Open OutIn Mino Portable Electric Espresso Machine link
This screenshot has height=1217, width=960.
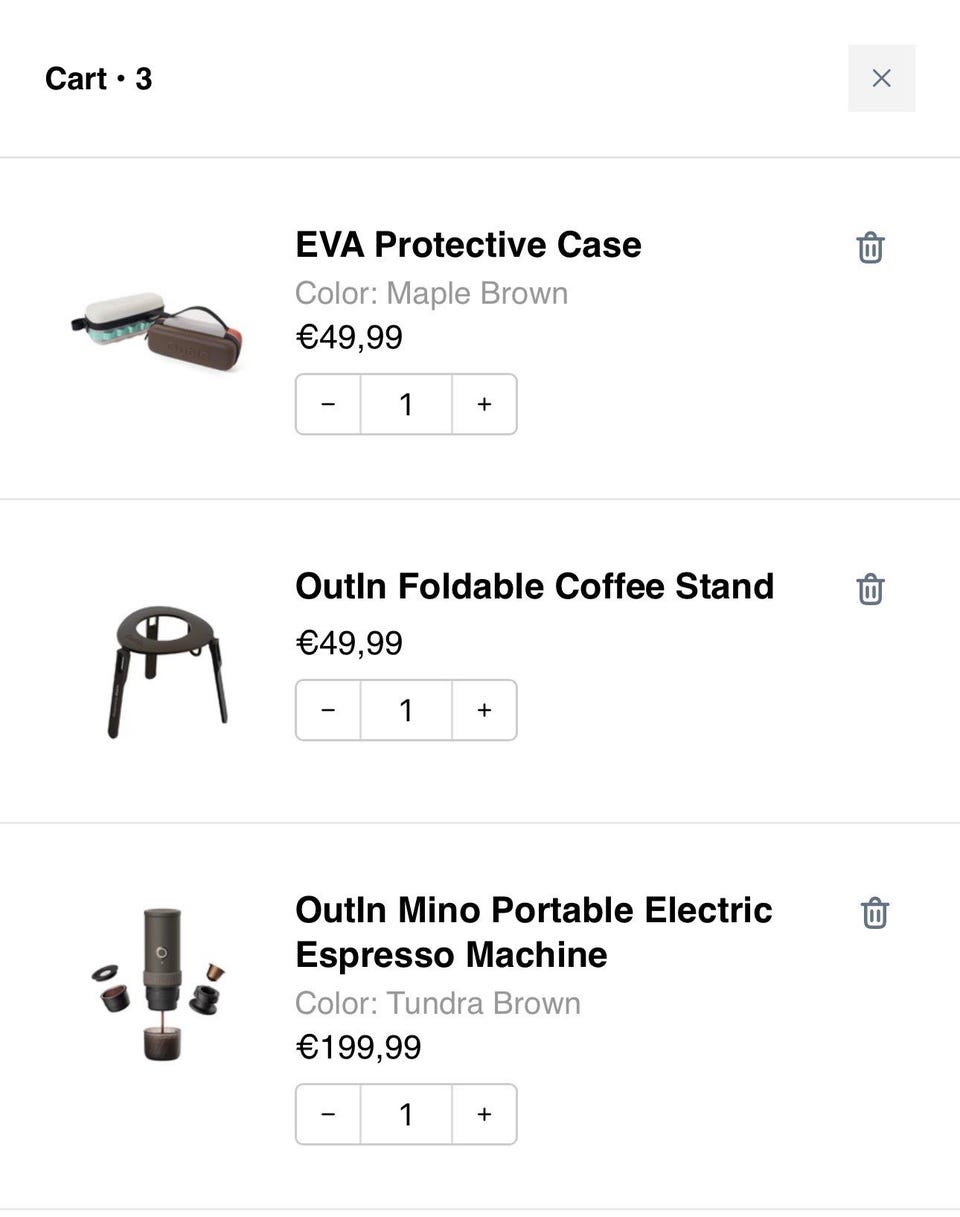(x=533, y=932)
